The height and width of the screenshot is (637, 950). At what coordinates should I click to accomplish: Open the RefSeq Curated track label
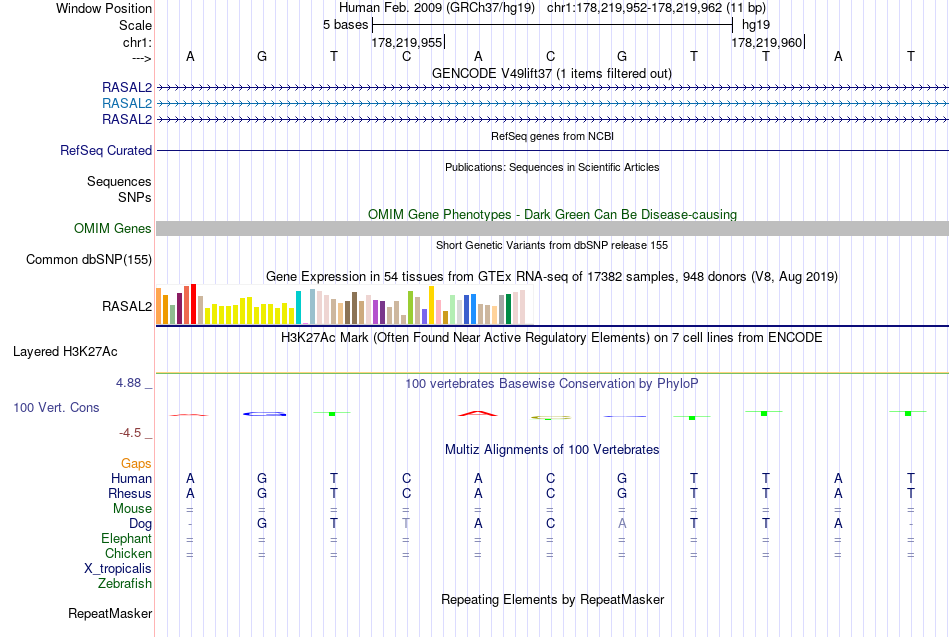click(106, 150)
